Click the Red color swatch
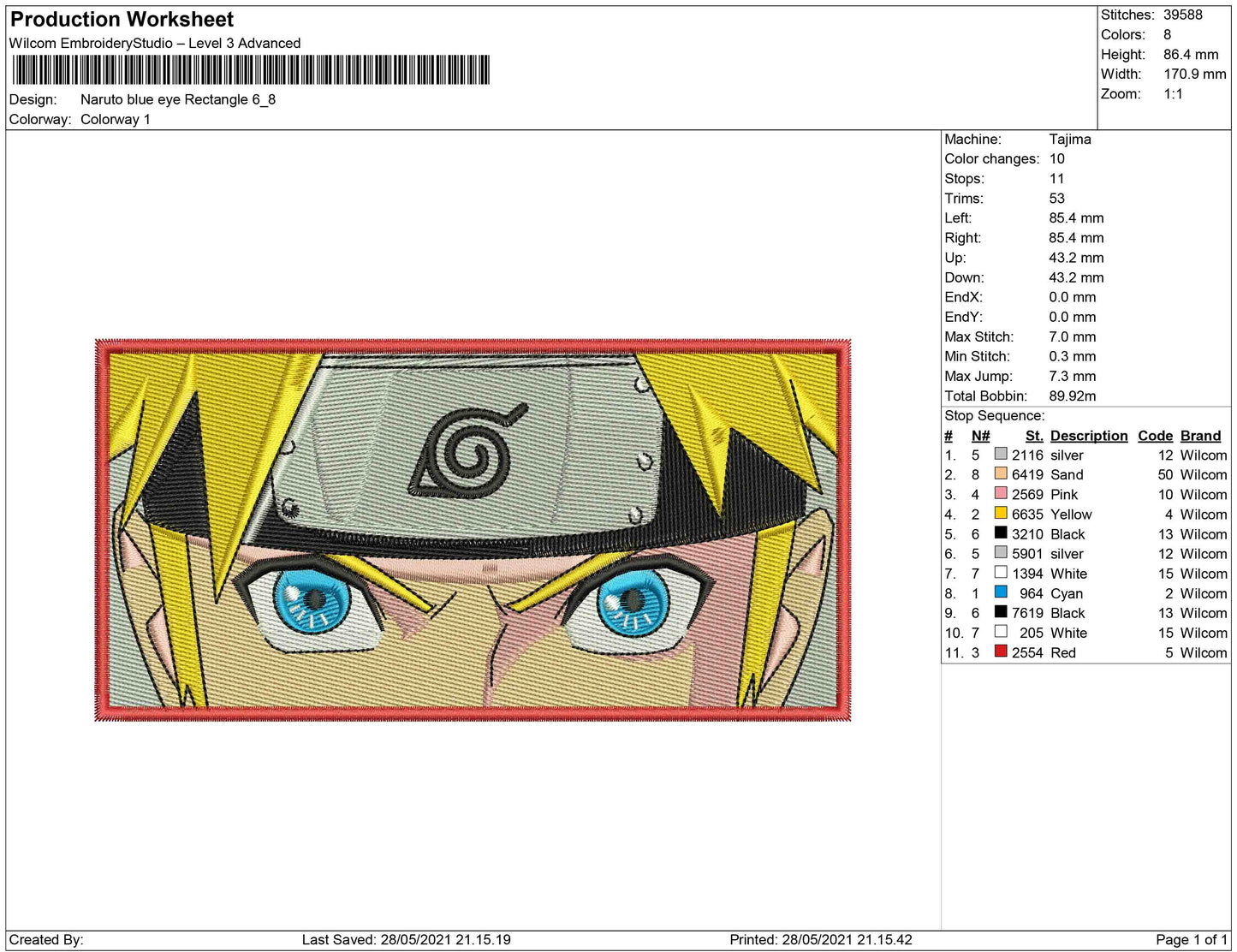Image resolution: width=1237 pixels, height=952 pixels. pyautogui.click(x=1001, y=651)
